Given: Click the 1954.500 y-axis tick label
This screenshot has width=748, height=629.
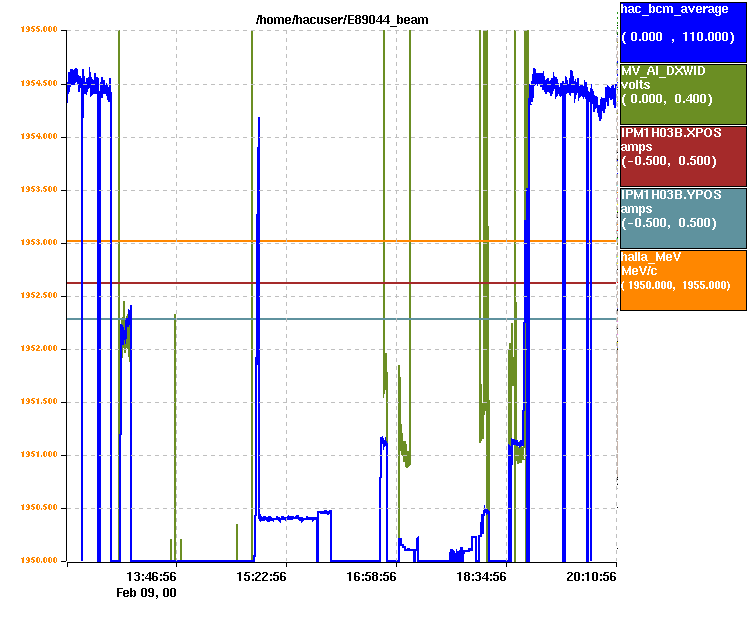Looking at the screenshot, I should pos(39,83).
